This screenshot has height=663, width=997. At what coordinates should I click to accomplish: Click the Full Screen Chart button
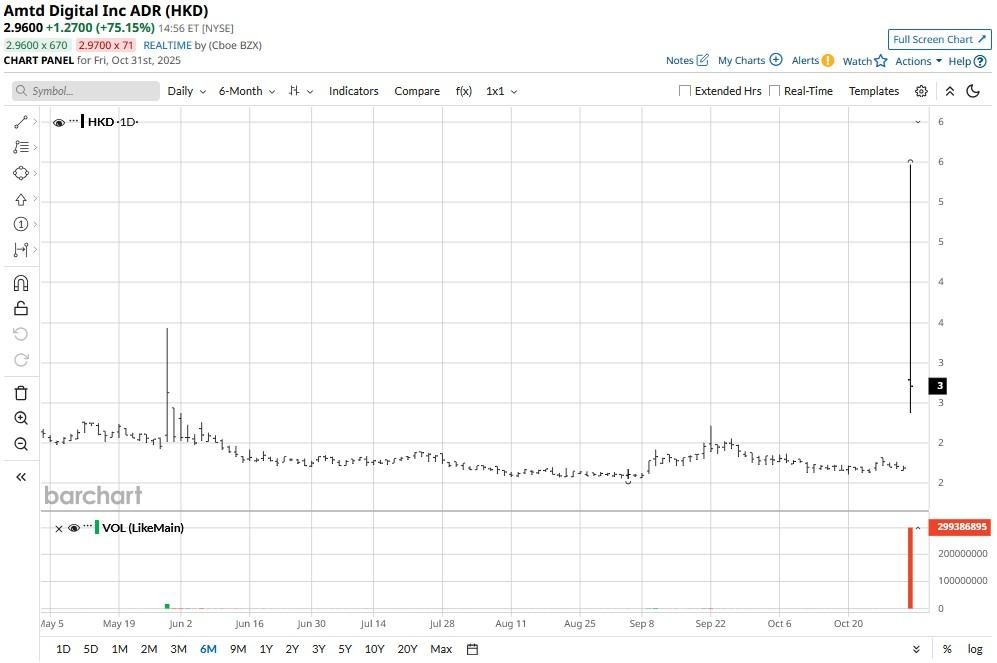click(x=938, y=39)
